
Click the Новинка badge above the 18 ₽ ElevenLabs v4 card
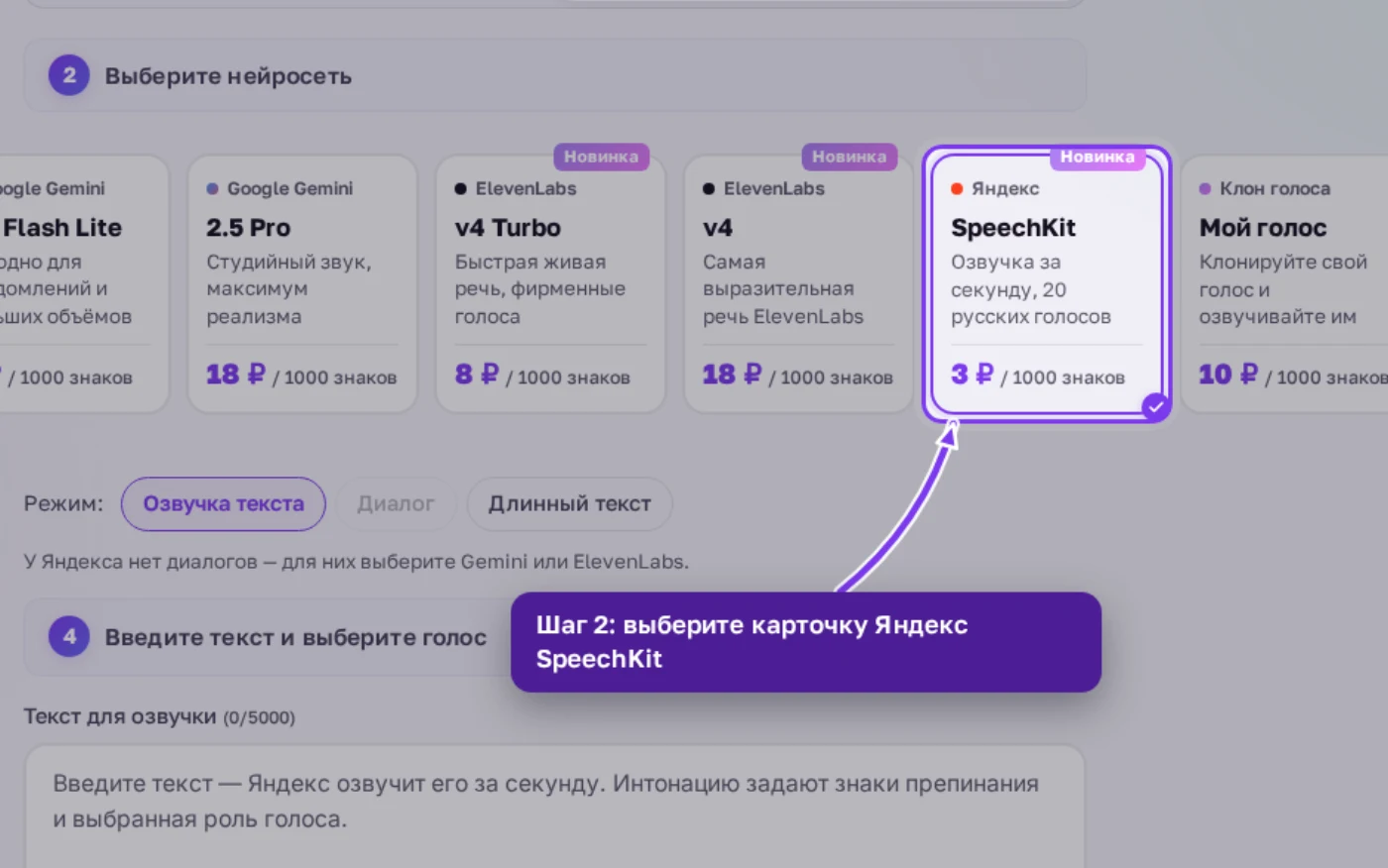(849, 157)
